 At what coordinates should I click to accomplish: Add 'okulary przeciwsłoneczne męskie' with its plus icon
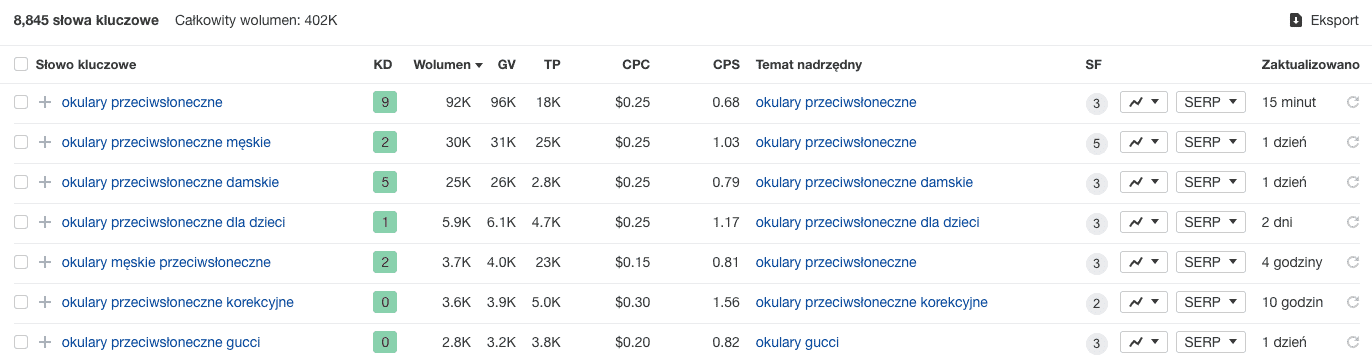pyautogui.click(x=44, y=142)
